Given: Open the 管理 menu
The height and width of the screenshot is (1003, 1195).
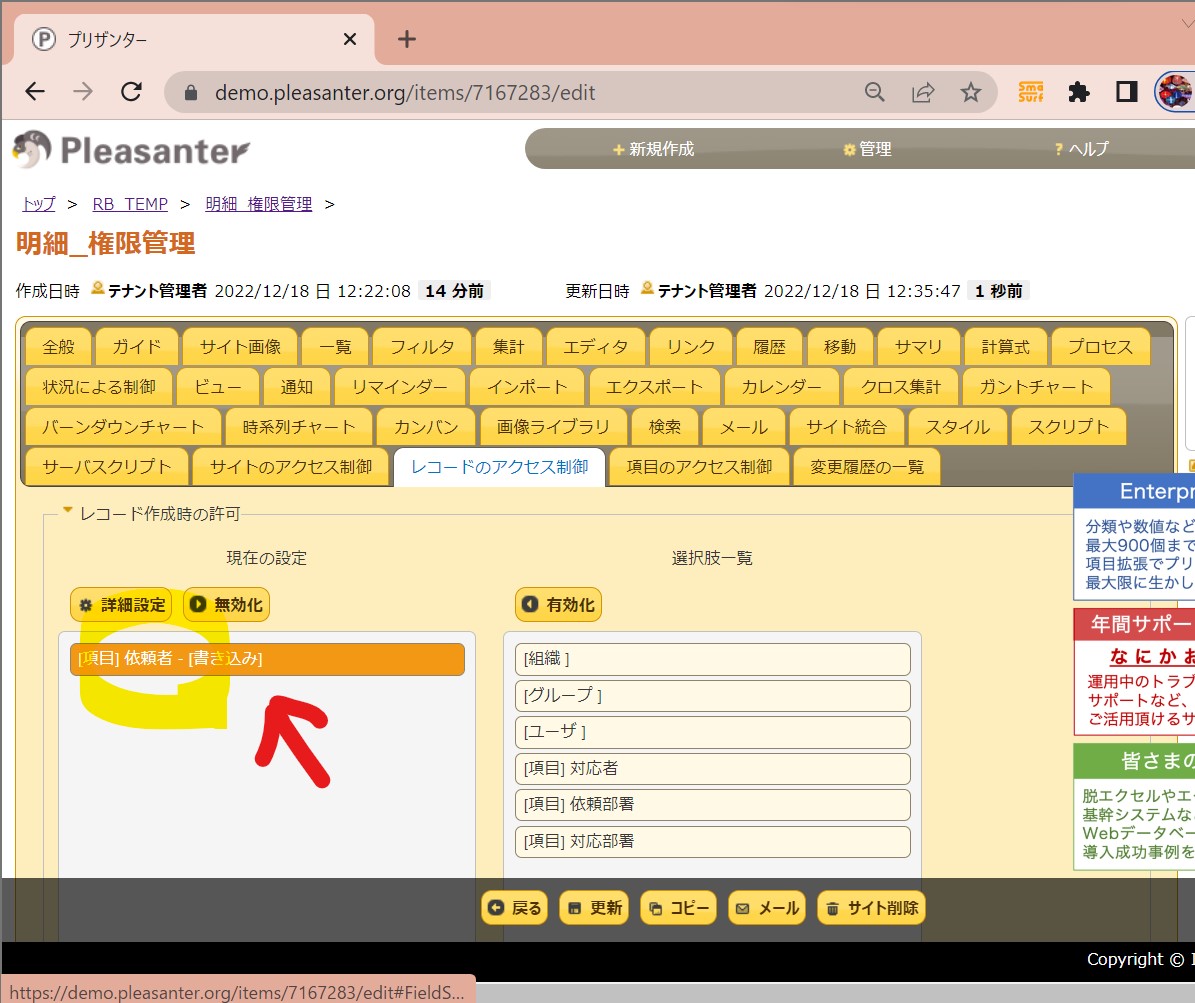Looking at the screenshot, I should click(x=867, y=149).
